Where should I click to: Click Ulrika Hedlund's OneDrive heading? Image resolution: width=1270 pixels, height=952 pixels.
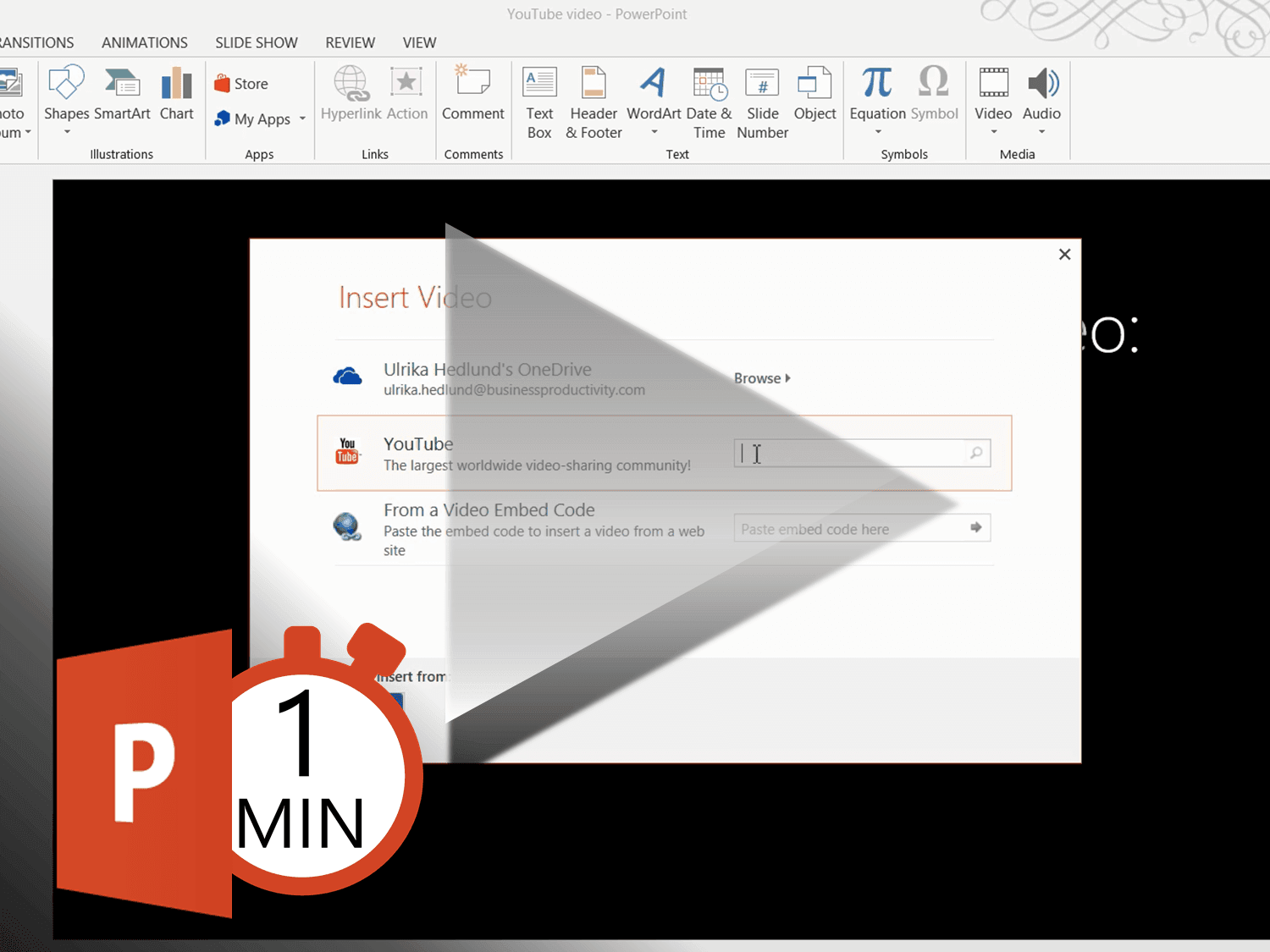click(488, 370)
